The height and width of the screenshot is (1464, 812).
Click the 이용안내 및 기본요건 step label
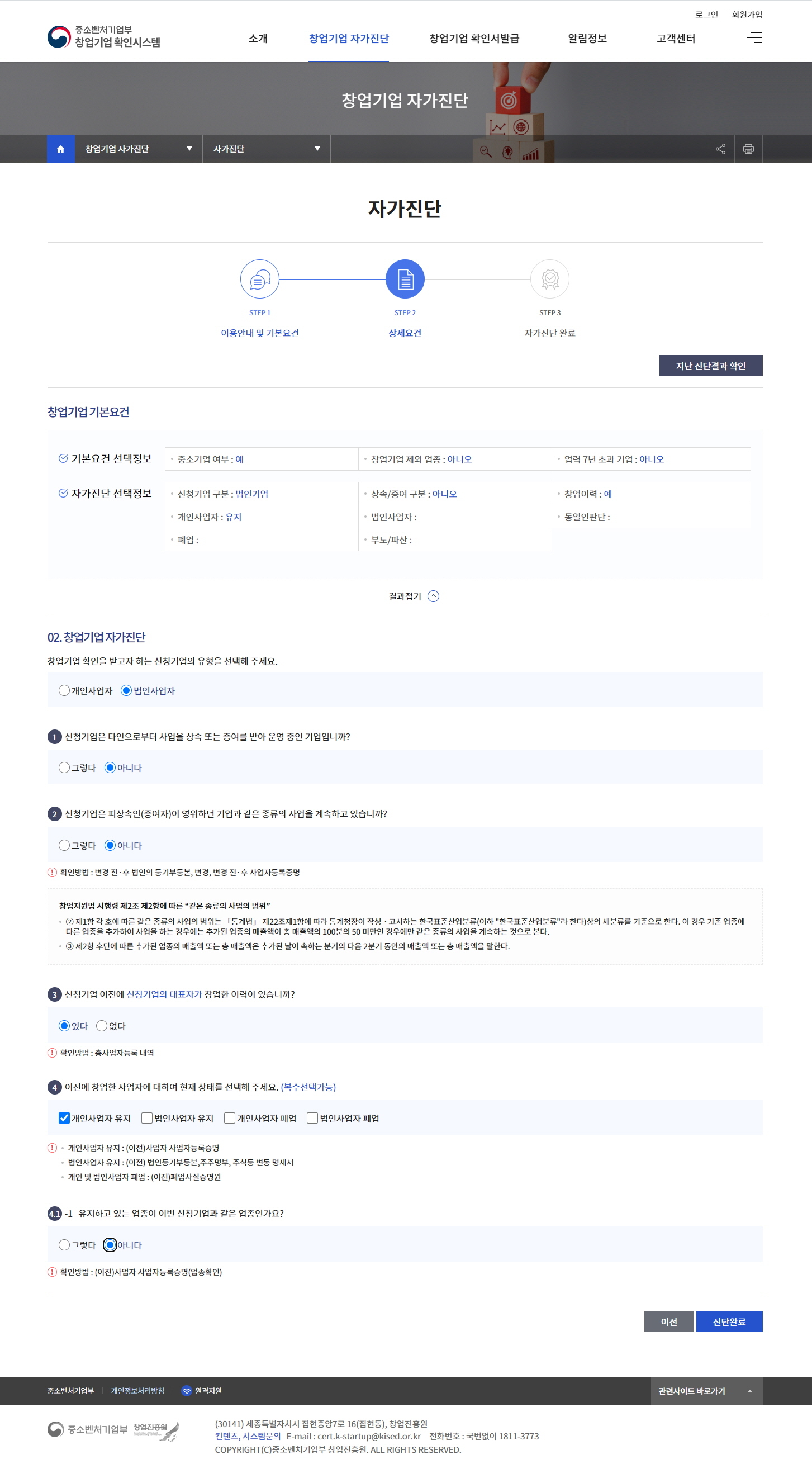click(260, 333)
